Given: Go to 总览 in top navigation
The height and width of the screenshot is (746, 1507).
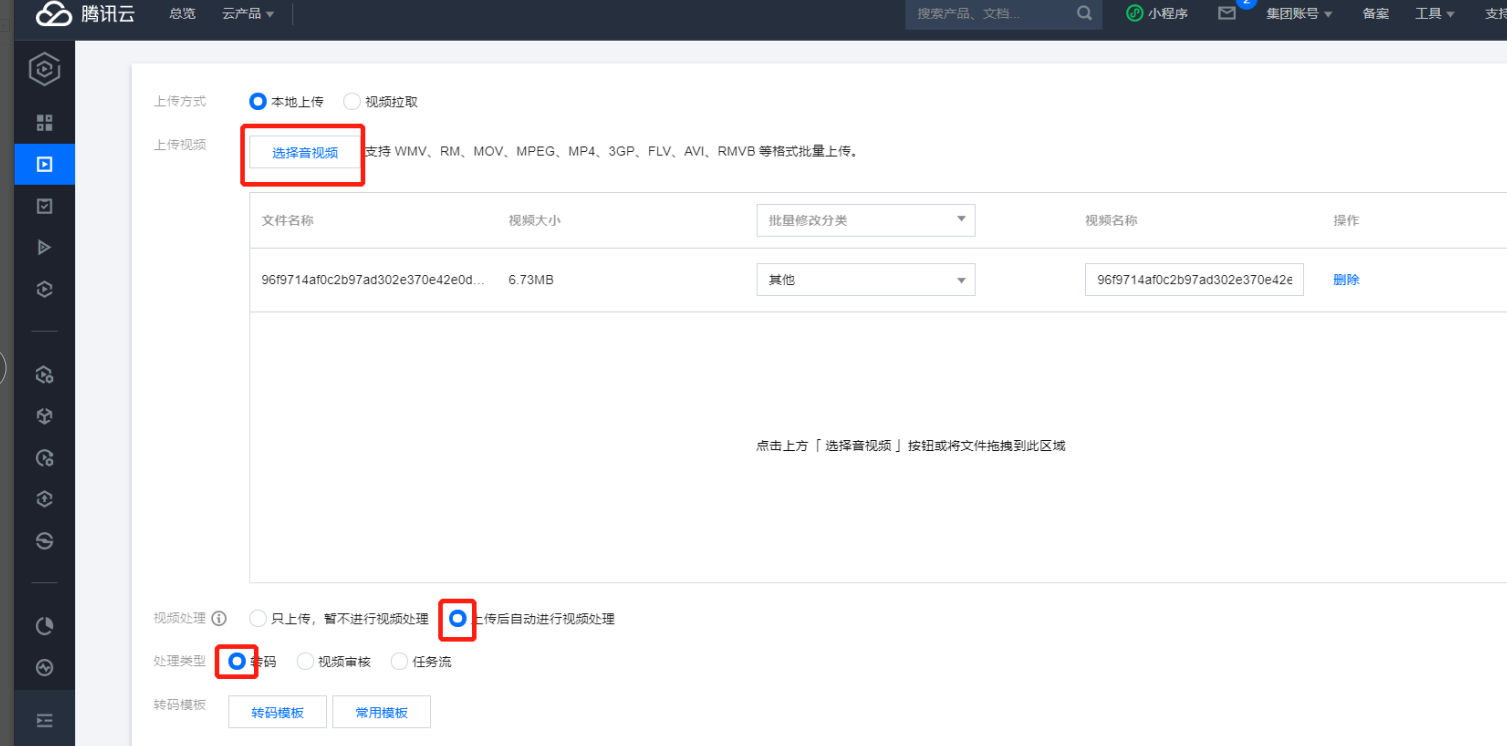Looking at the screenshot, I should pyautogui.click(x=182, y=14).
